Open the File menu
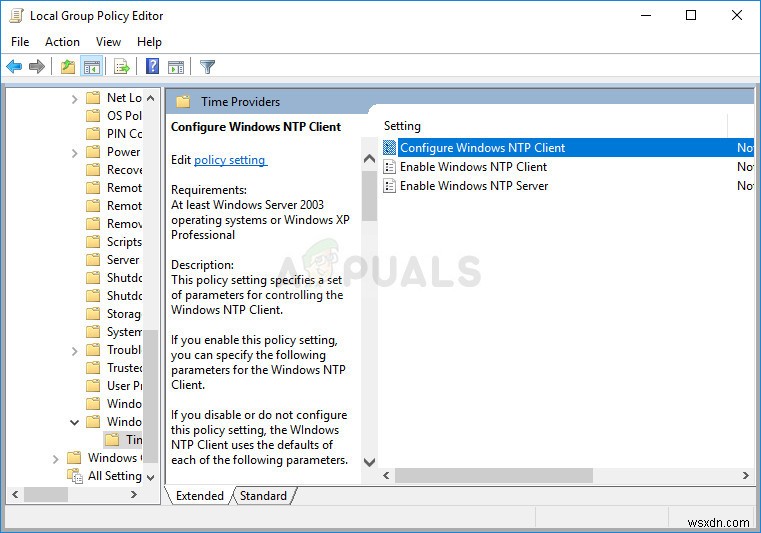Screen dimensions: 761x533 [20, 42]
